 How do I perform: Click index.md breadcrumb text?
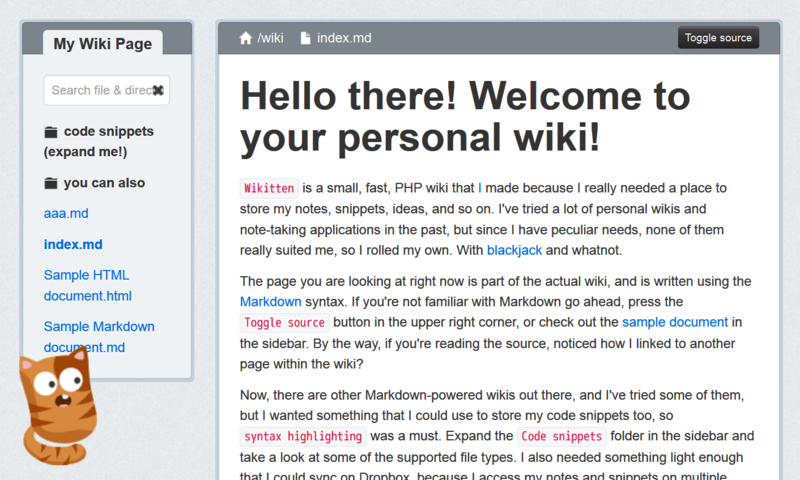tap(344, 38)
